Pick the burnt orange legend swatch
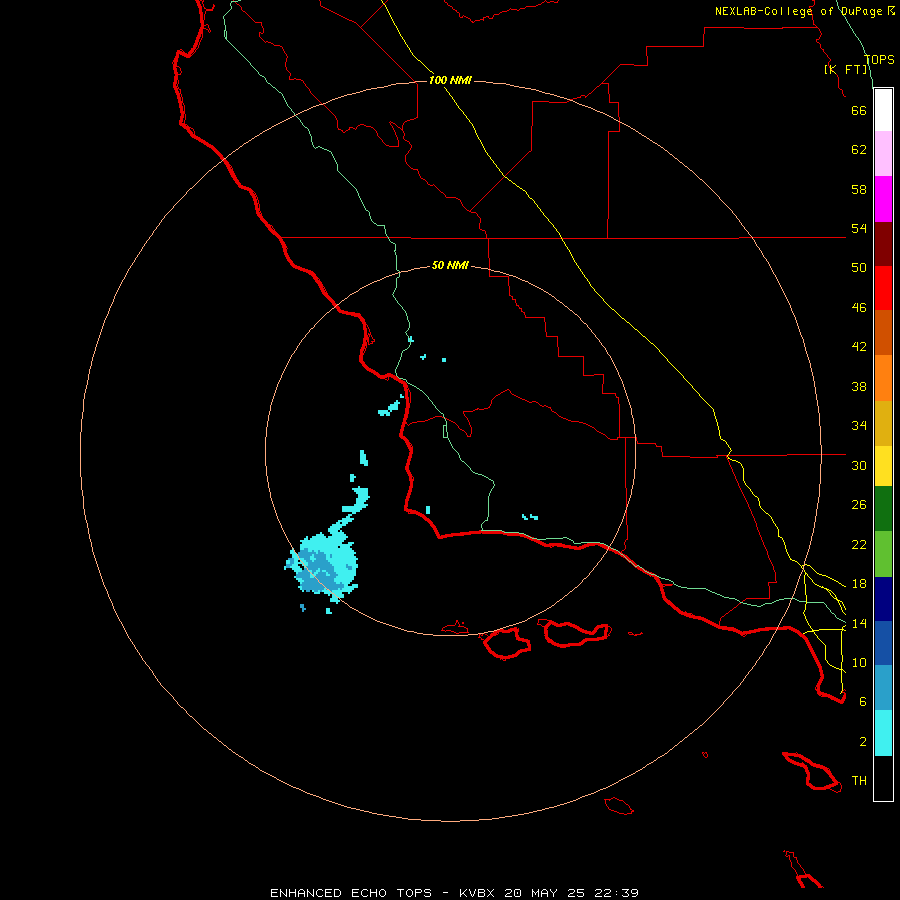Viewport: 900px width, 900px height. click(883, 332)
